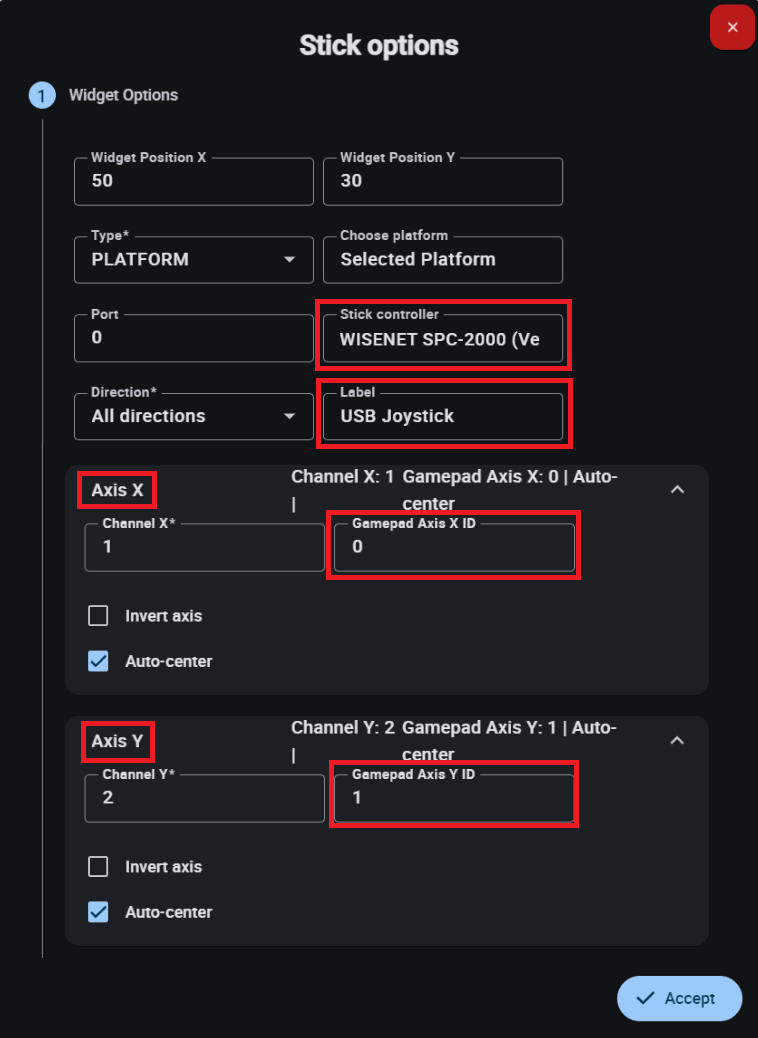Click the Widget Position Y field
Viewport: 758px width, 1038px height.
(x=442, y=182)
